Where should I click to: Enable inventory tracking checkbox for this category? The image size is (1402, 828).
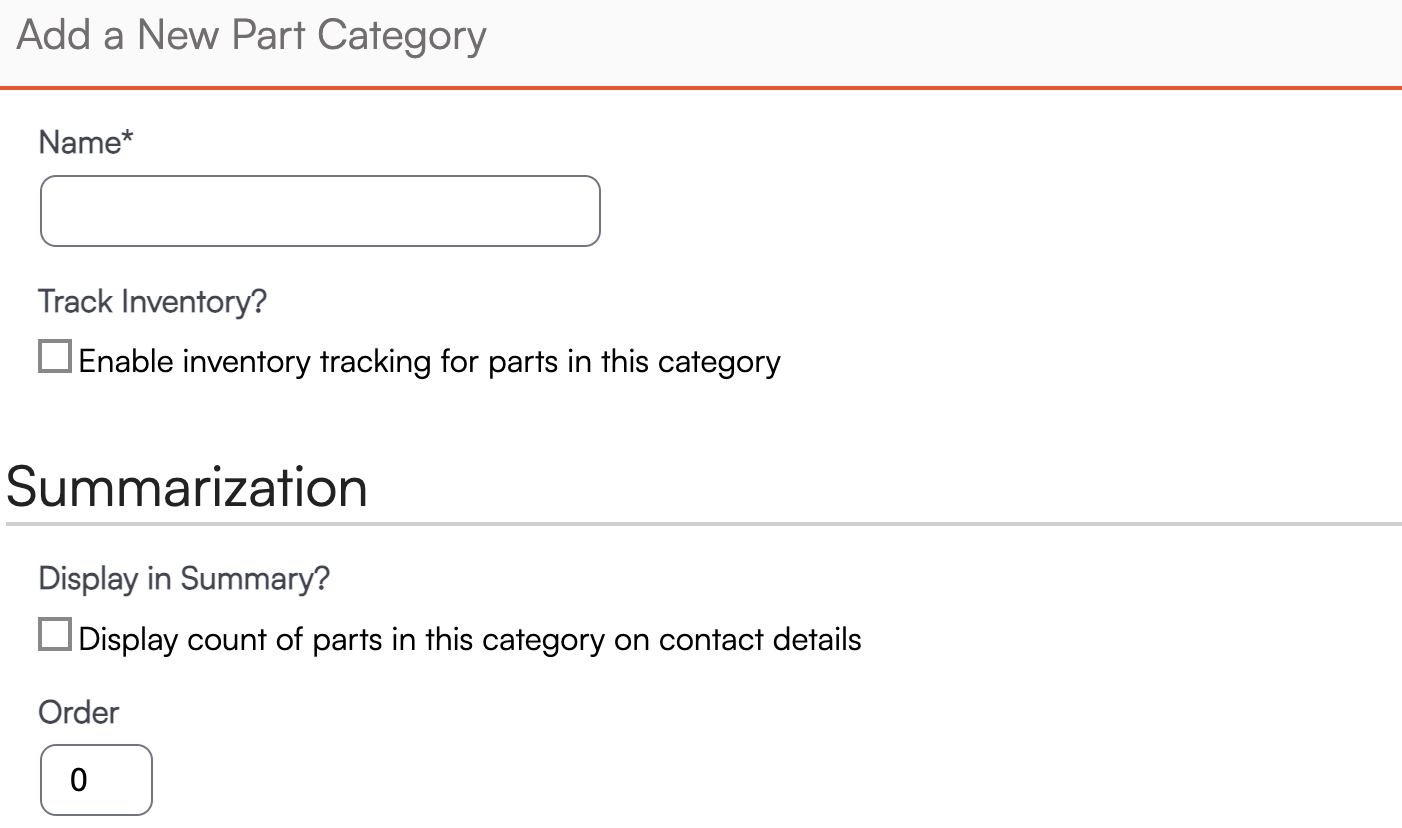tap(55, 357)
